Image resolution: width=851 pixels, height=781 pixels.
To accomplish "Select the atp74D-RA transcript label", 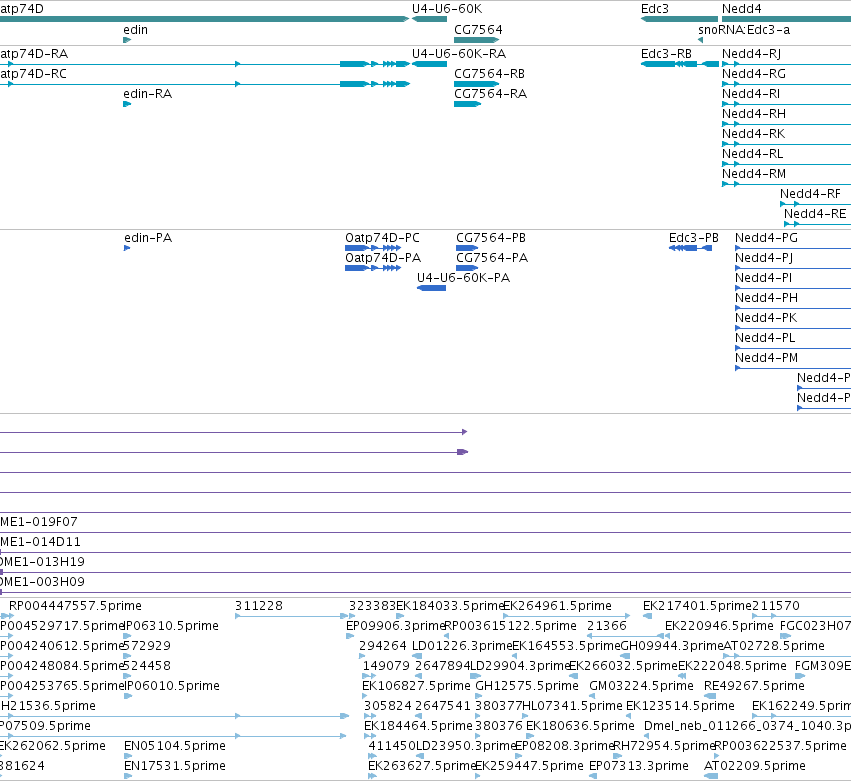I will pyautogui.click(x=34, y=54).
